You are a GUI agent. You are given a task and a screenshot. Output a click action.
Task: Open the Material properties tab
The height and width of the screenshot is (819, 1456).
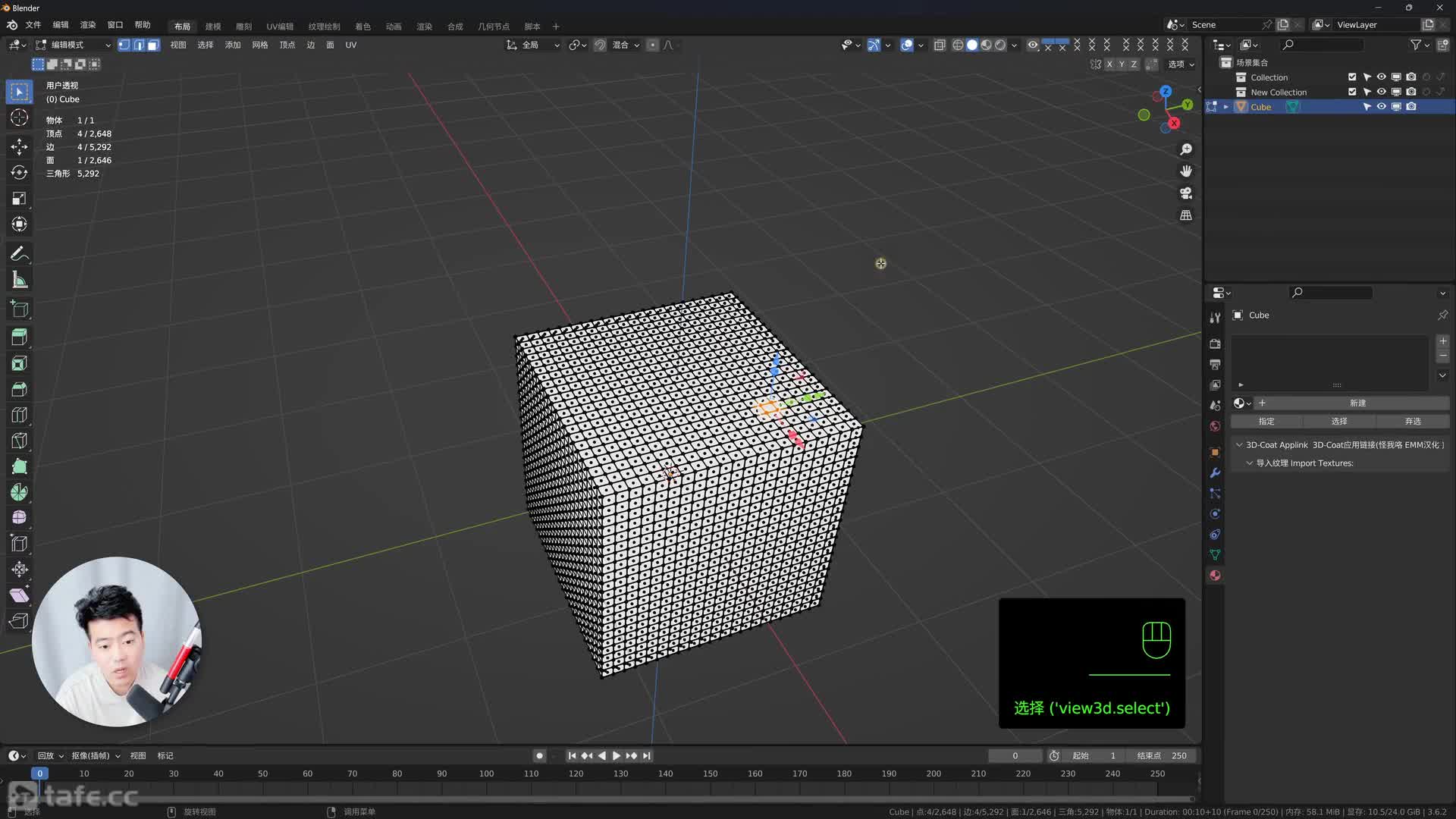pyautogui.click(x=1215, y=576)
